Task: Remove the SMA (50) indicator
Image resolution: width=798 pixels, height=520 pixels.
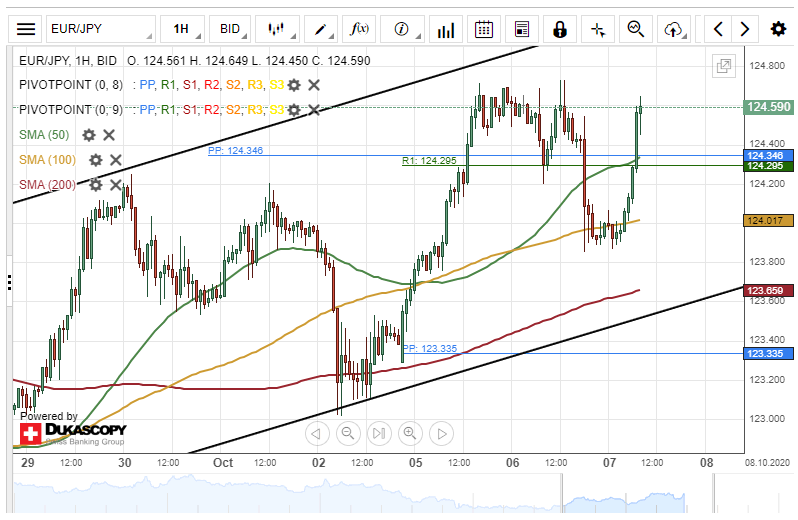Action: (109, 135)
